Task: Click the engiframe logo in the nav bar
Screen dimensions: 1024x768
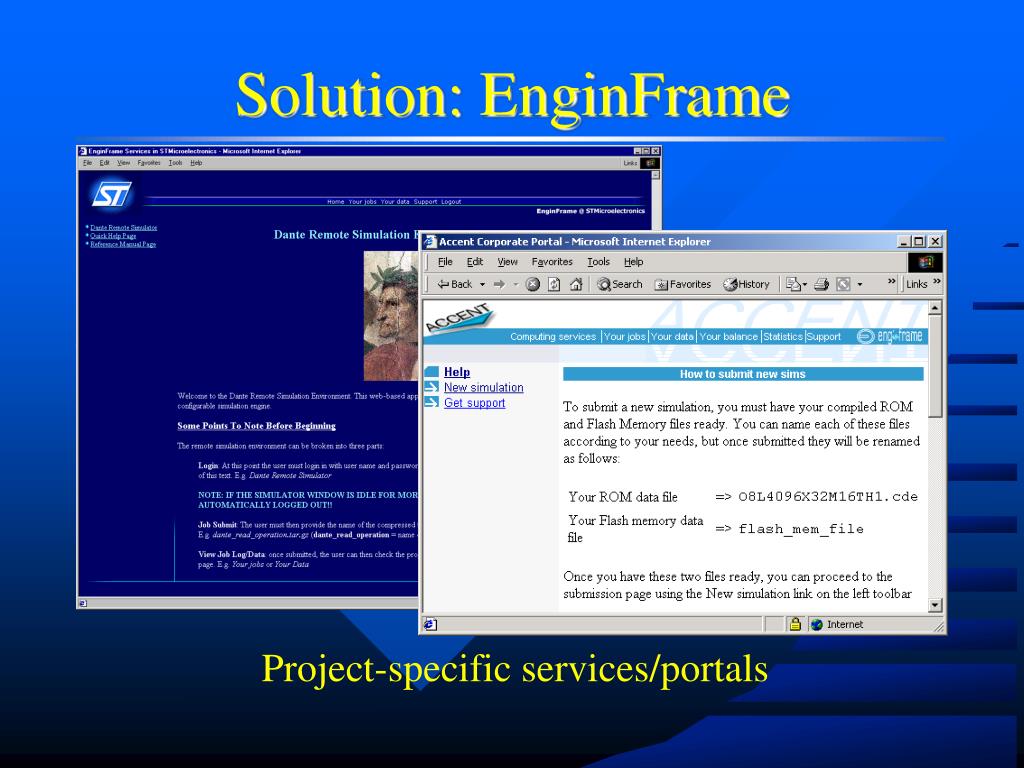Action: pyautogui.click(x=889, y=336)
